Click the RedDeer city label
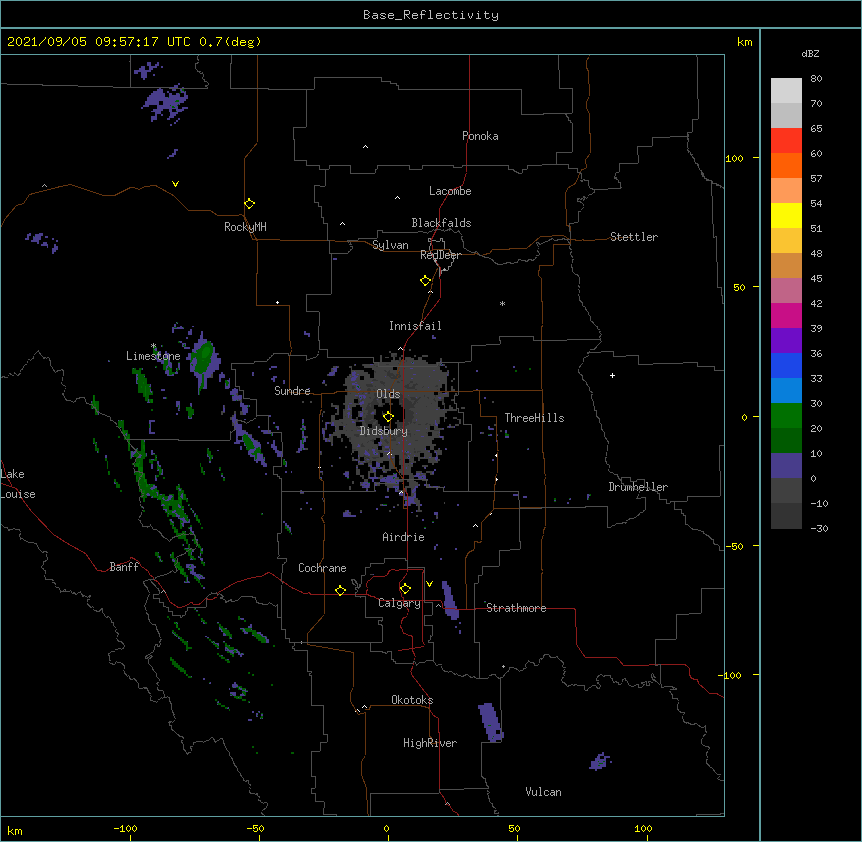This screenshot has height=842, width=862. click(440, 255)
